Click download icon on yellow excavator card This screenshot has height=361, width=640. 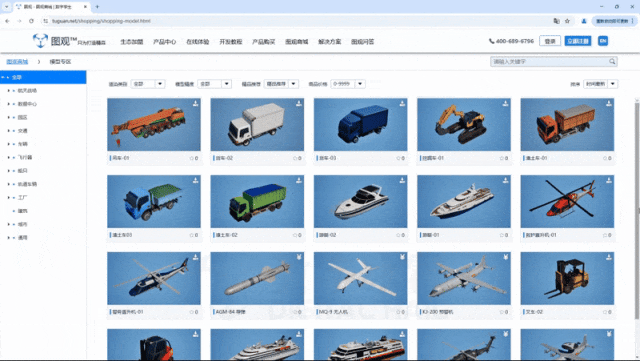[505, 103]
